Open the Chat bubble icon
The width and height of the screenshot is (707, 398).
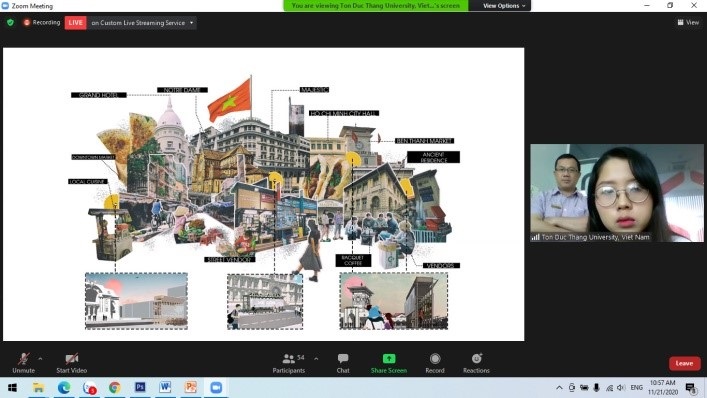point(343,359)
